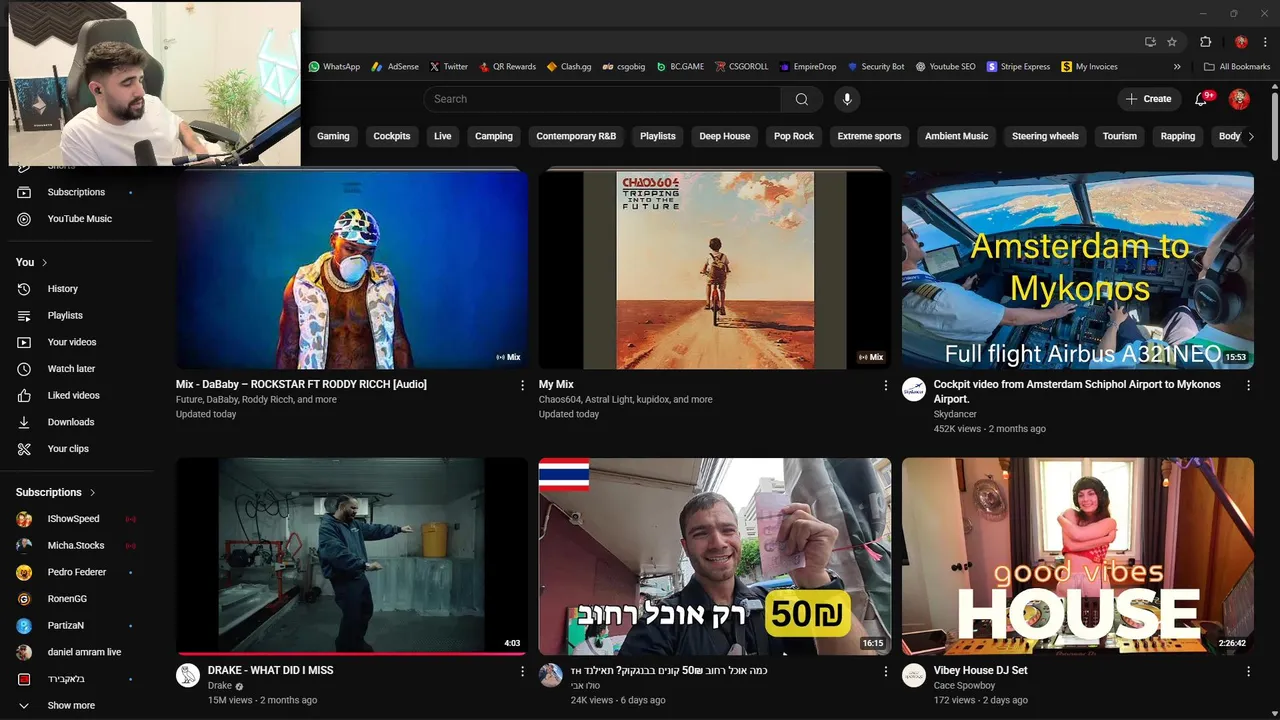This screenshot has height=720, width=1280.
Task: Expand Subscriptions section header
Action: (x=56, y=492)
